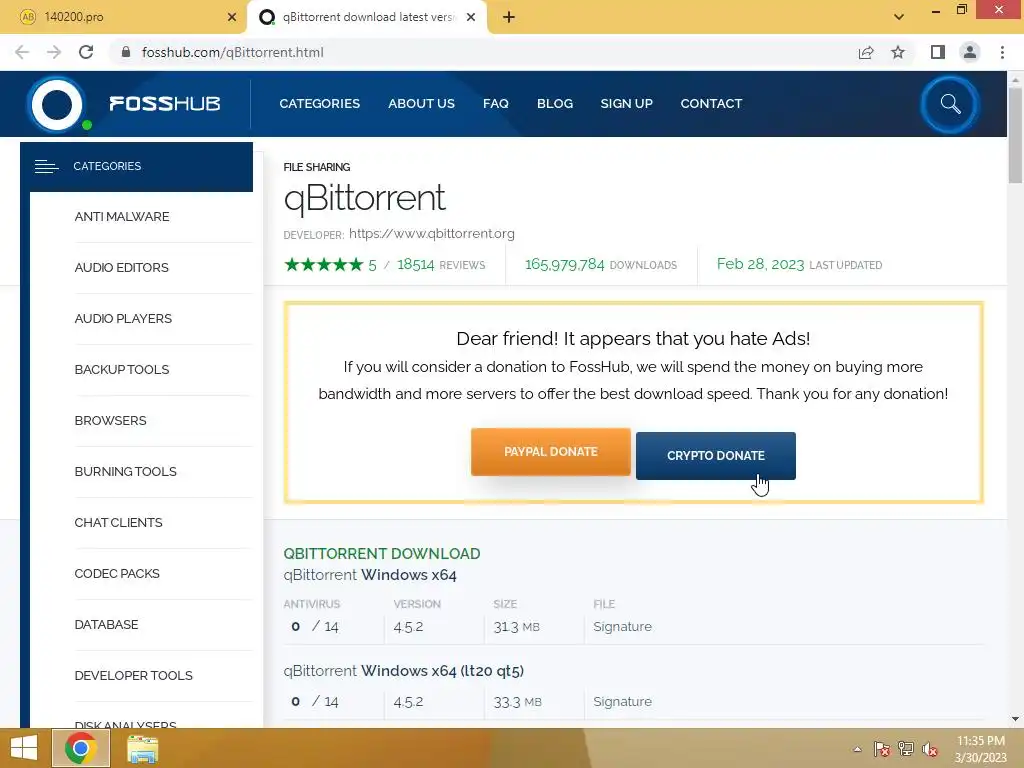The height and width of the screenshot is (768, 1024).
Task: Select CODEC PACKS category
Action: pyautogui.click(x=117, y=573)
